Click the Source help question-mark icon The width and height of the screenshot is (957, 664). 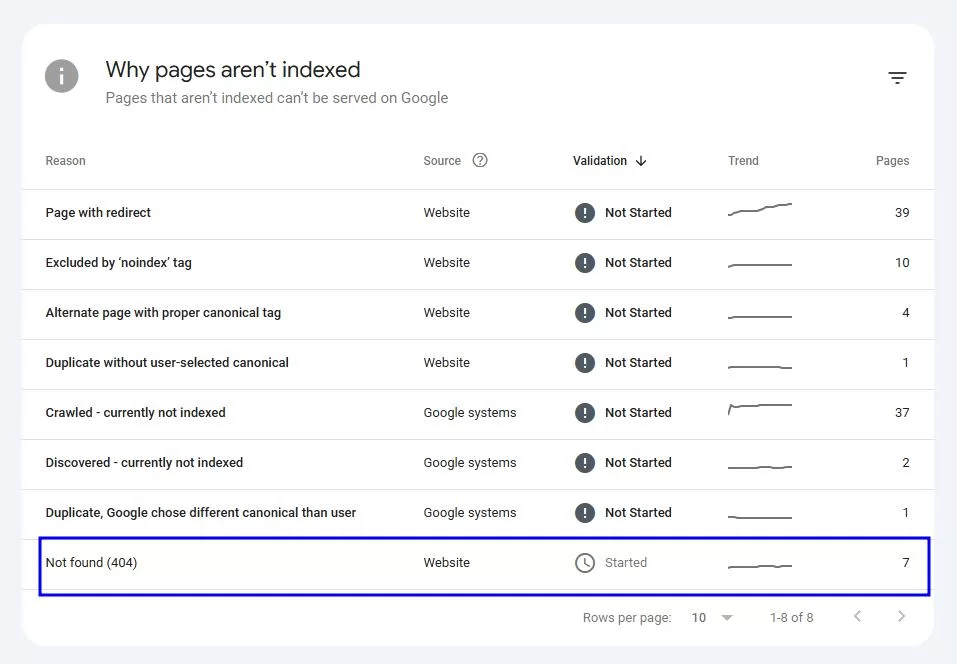click(480, 160)
